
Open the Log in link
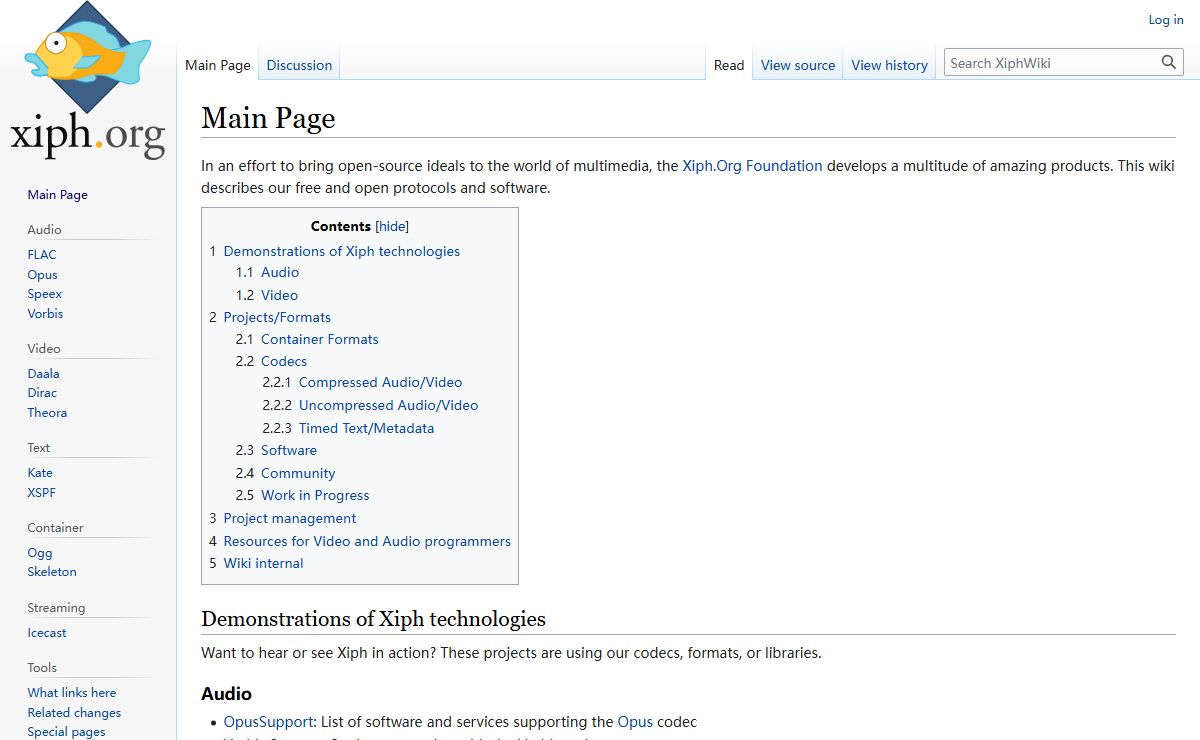[1166, 20]
